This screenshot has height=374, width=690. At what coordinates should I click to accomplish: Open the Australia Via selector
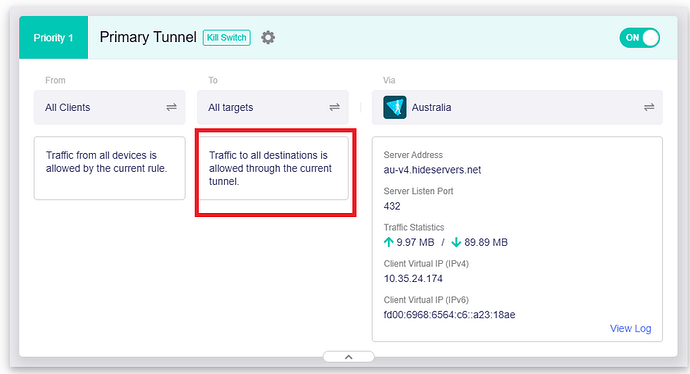[517, 107]
